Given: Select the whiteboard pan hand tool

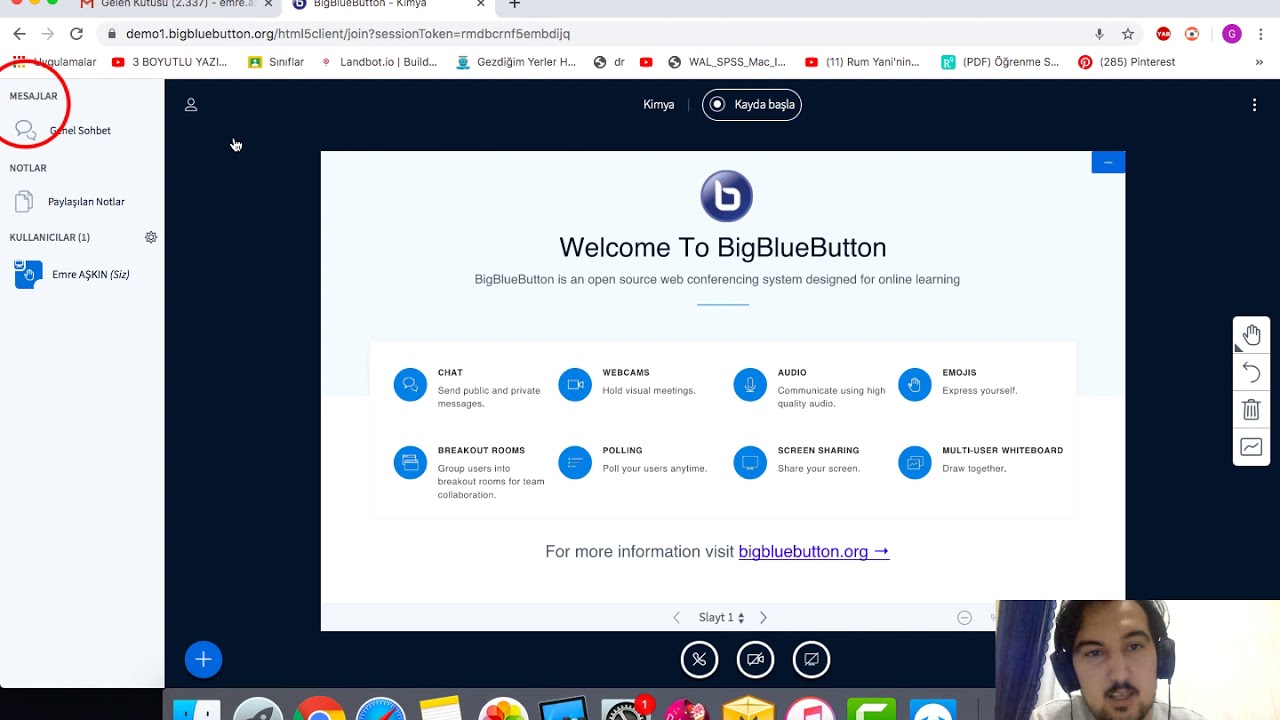Looking at the screenshot, I should [x=1251, y=335].
